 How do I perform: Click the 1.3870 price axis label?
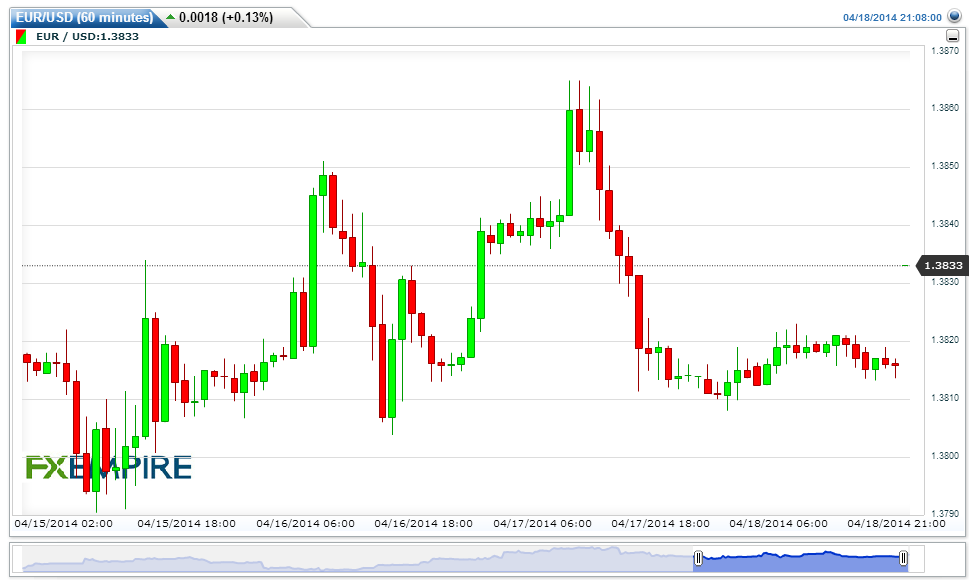(945, 50)
